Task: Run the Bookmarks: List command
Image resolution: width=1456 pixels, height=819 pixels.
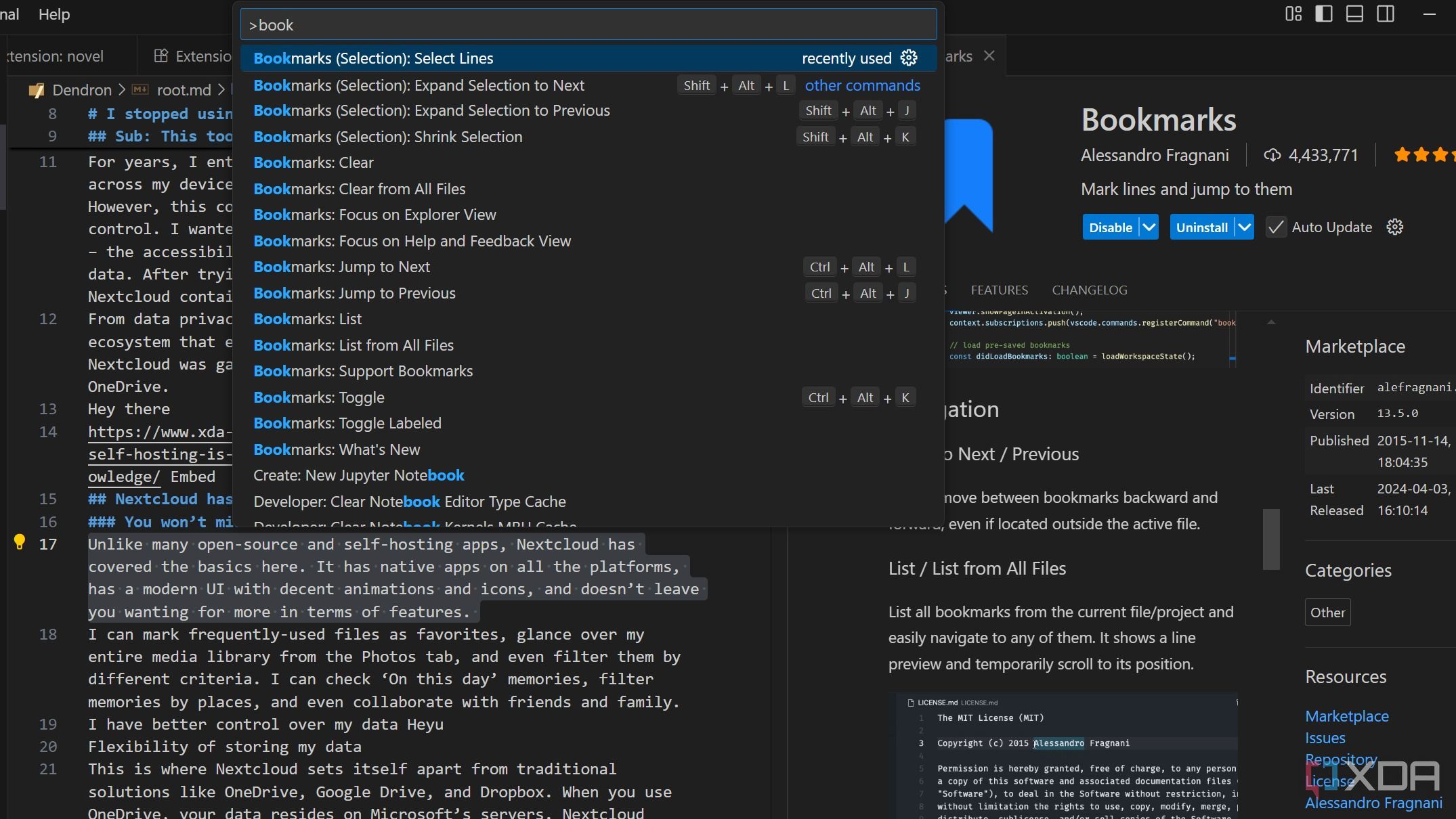Action: (588, 319)
